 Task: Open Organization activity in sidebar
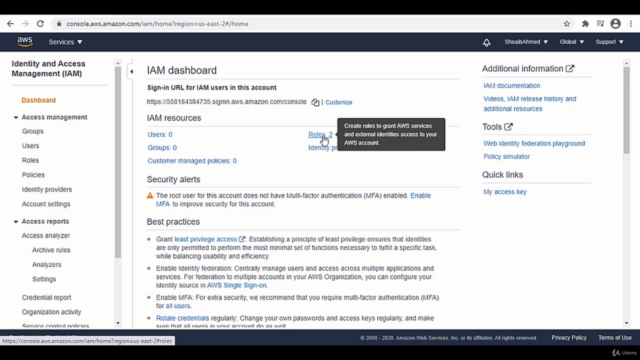coord(51,312)
